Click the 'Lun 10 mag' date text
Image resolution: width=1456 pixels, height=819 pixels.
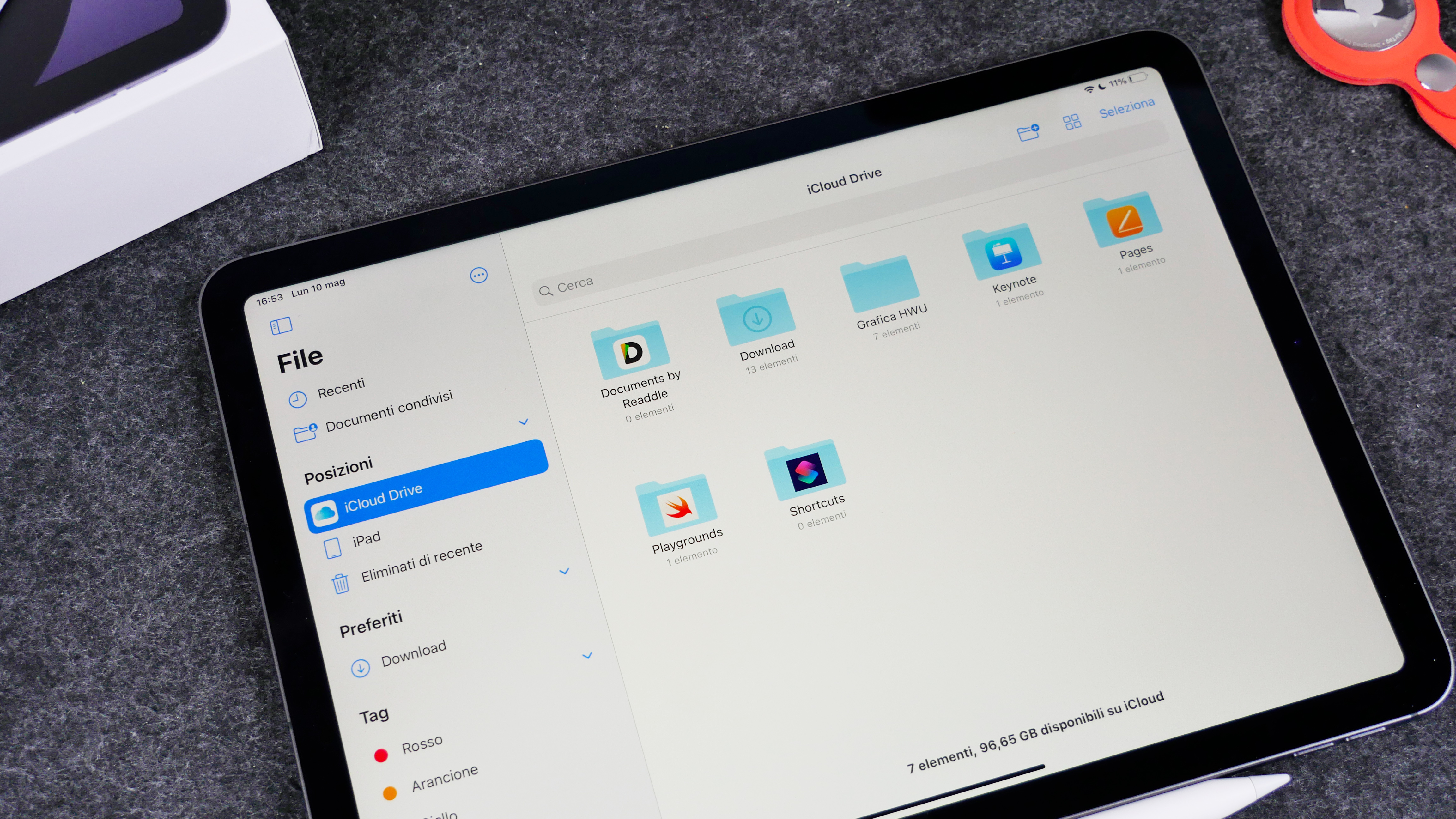tap(318, 287)
